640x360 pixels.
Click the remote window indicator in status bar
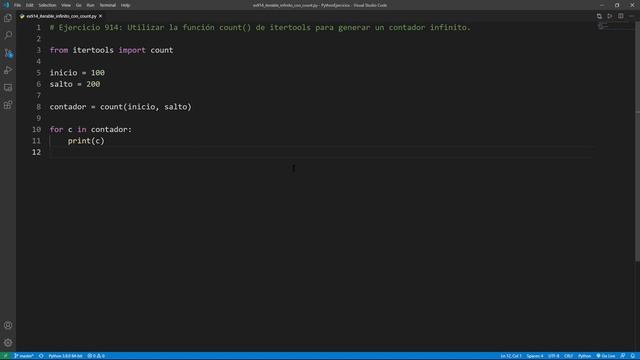click(6, 356)
